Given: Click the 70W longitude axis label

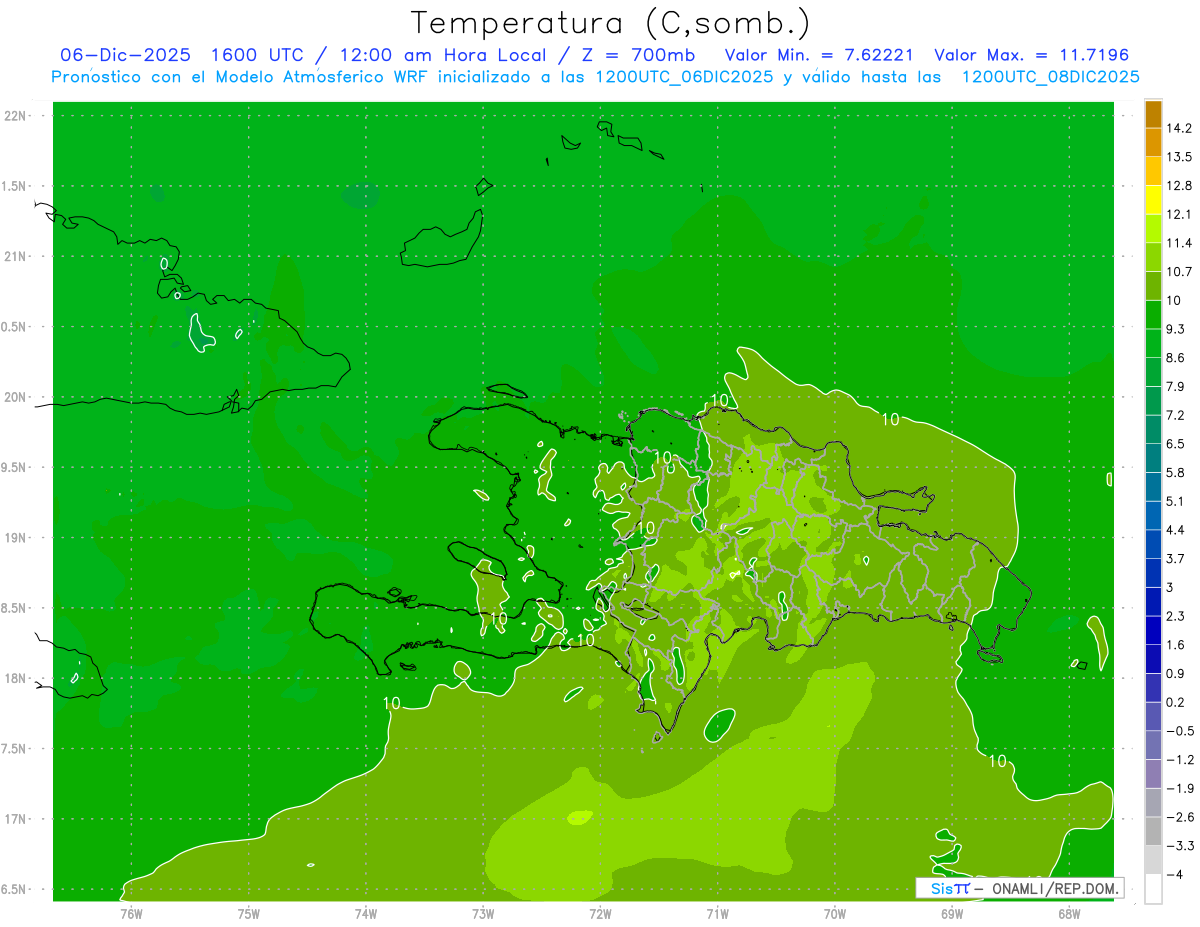Looking at the screenshot, I should pyautogui.click(x=835, y=913).
